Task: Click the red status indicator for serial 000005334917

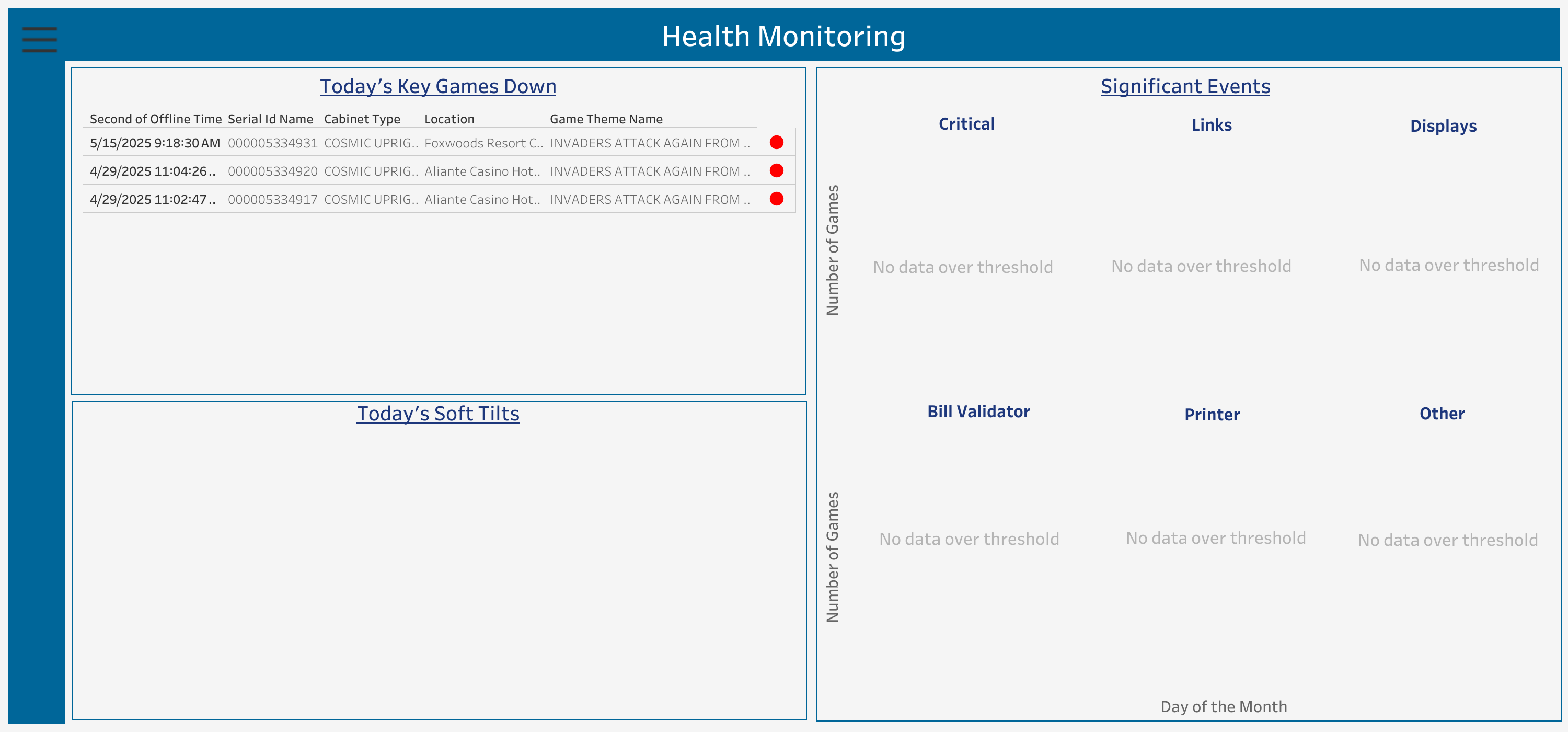Action: point(776,199)
